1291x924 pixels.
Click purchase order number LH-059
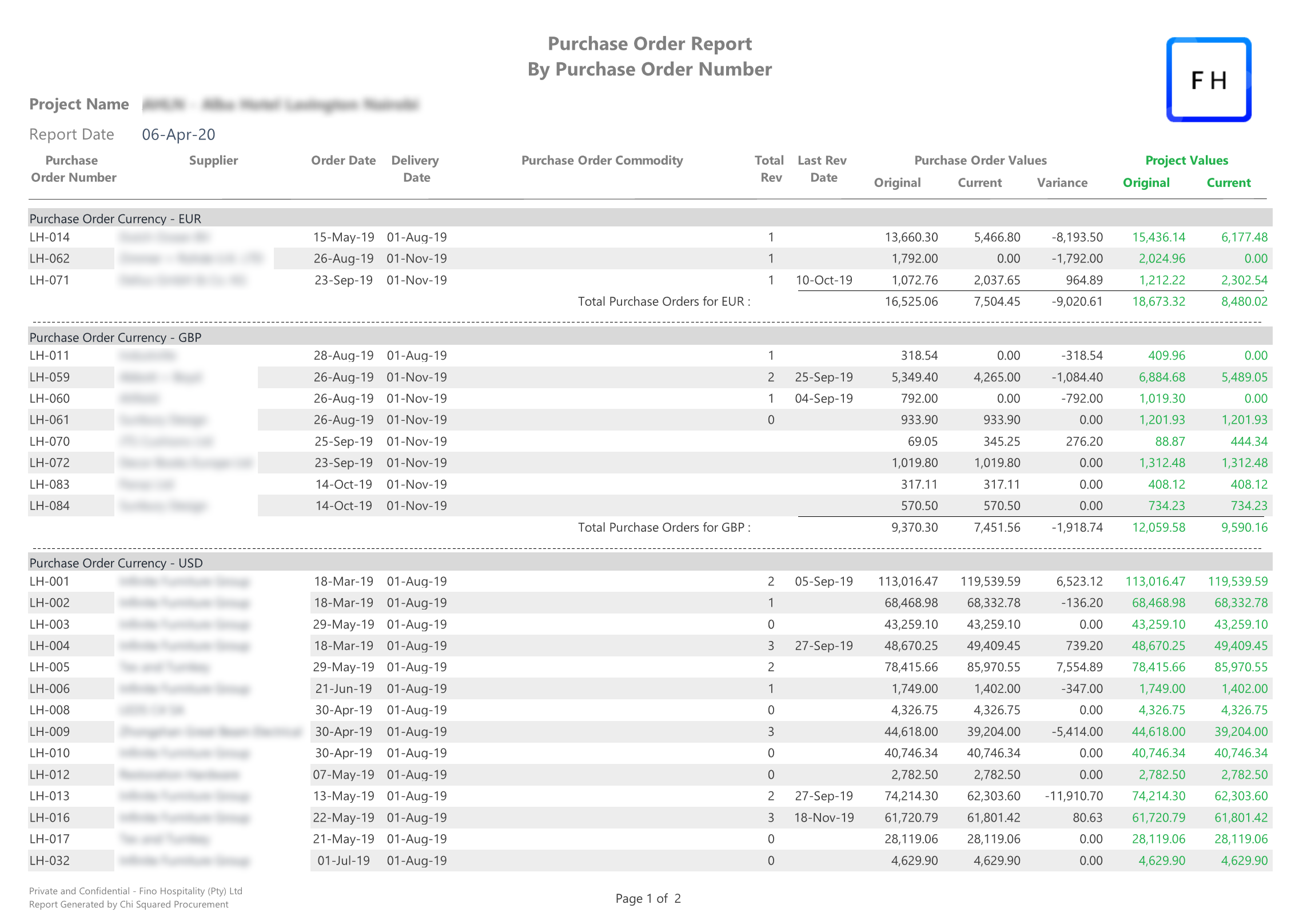tap(50, 377)
